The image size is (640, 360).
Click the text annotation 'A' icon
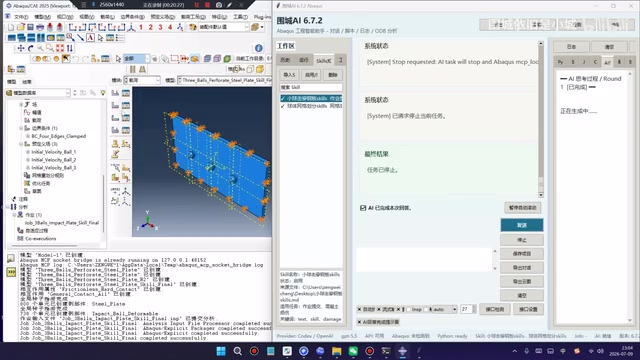pyautogui.click(x=90, y=38)
